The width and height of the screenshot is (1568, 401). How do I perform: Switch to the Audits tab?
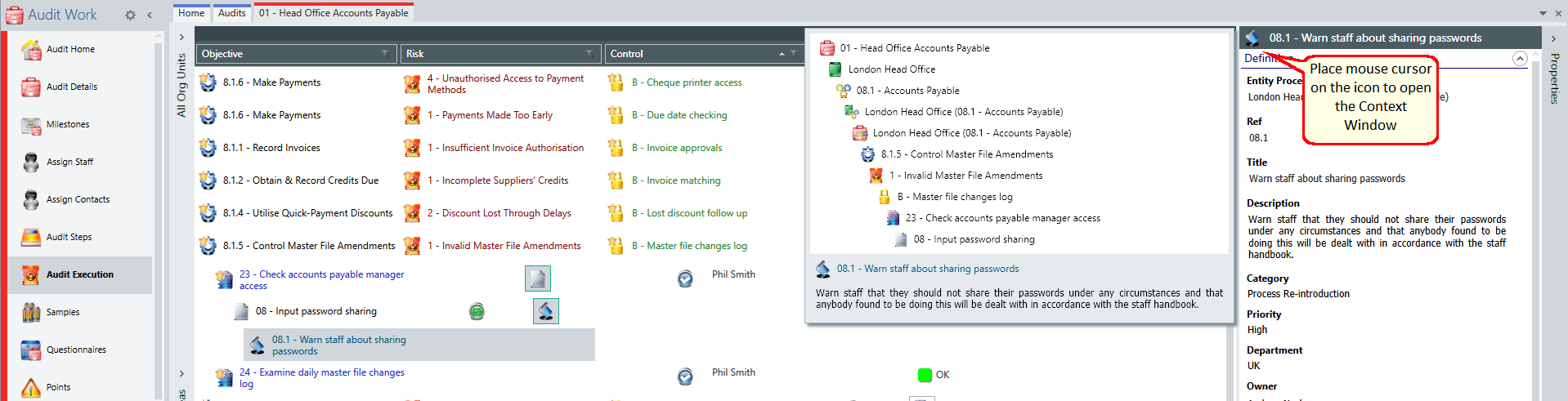pyautogui.click(x=232, y=13)
